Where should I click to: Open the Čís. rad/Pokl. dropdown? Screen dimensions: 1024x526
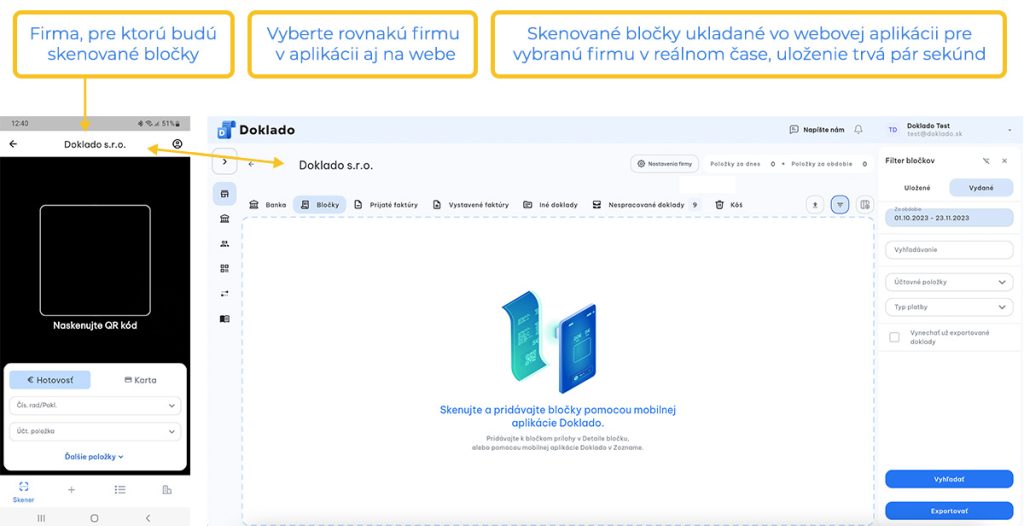(95, 405)
